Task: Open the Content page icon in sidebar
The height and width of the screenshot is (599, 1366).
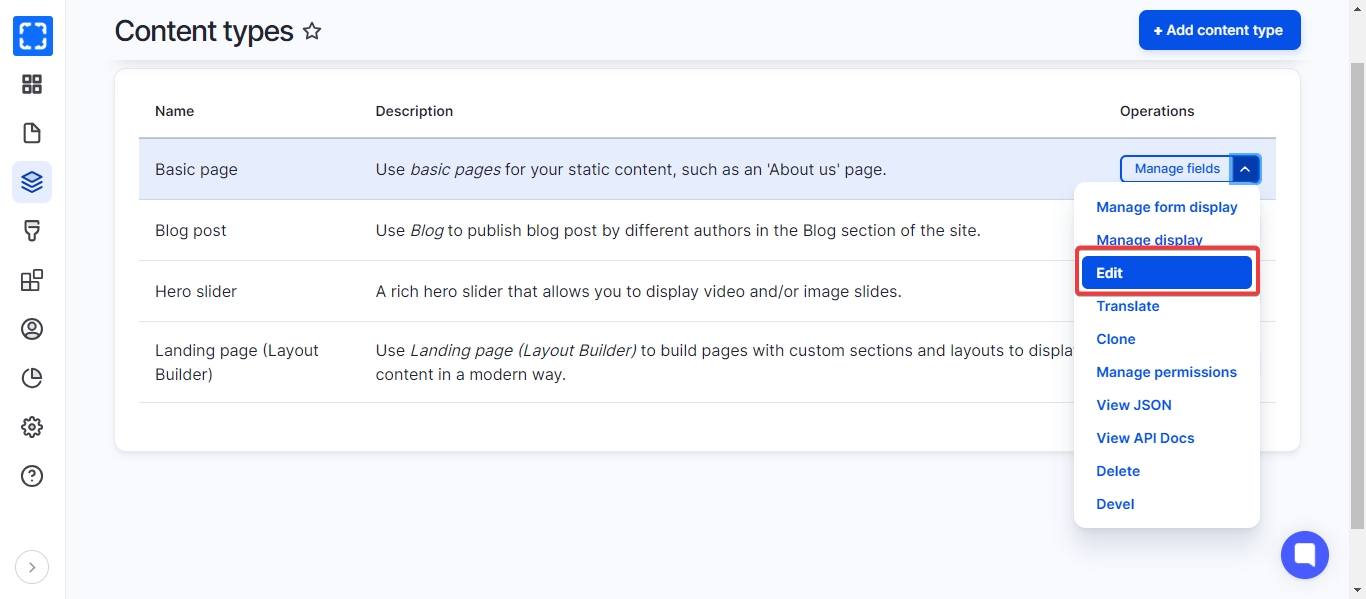Action: coord(32,133)
